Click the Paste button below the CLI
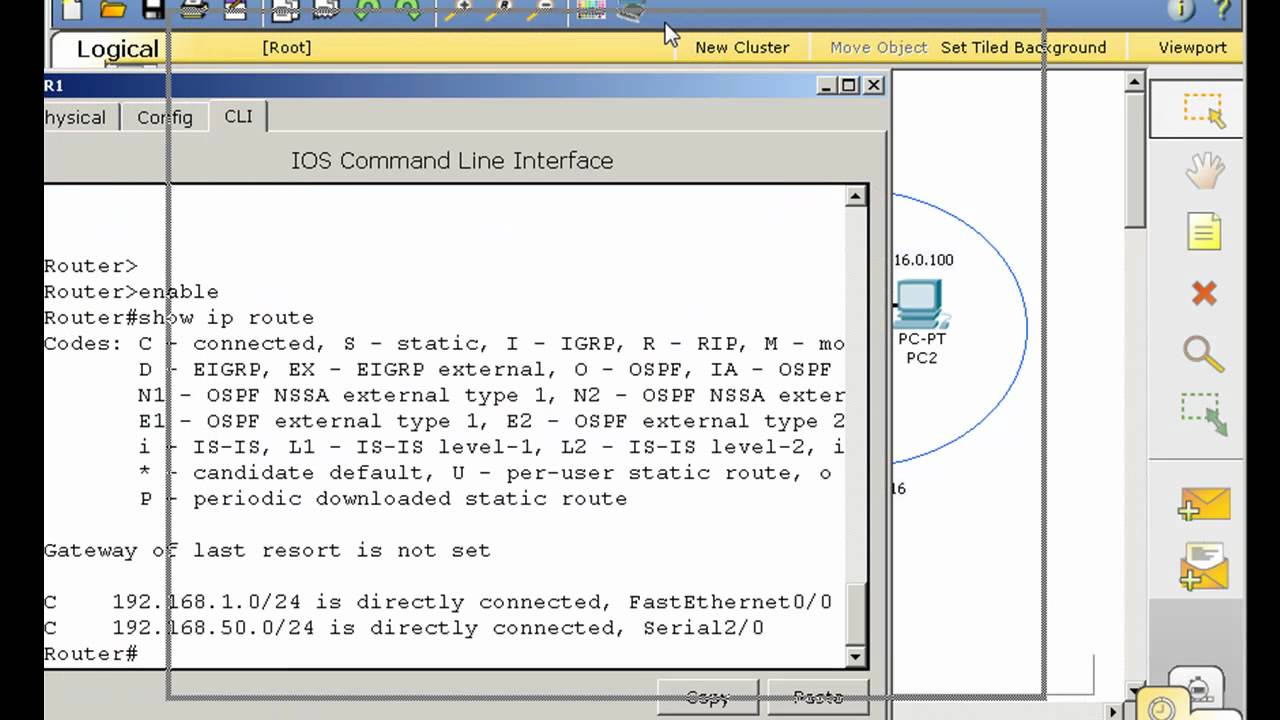The height and width of the screenshot is (720, 1280). click(818, 697)
